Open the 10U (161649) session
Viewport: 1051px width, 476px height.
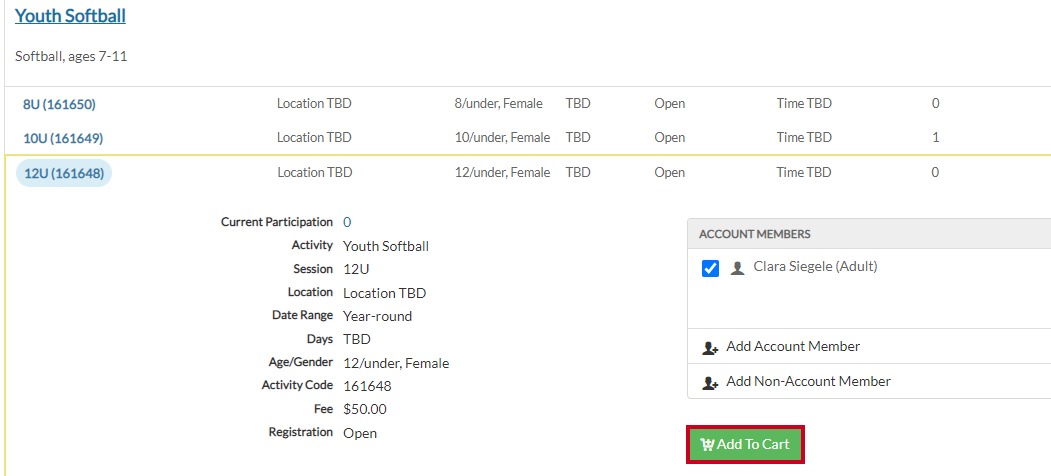point(63,139)
